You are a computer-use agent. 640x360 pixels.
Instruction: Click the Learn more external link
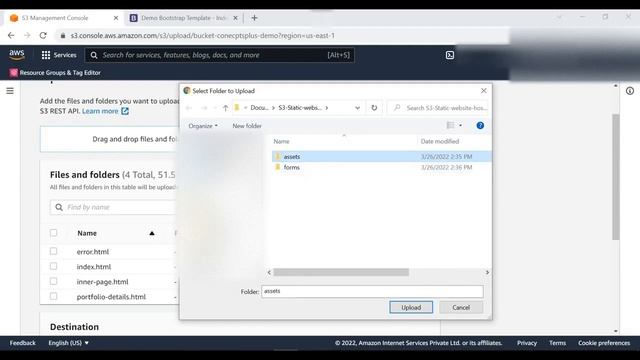(105, 111)
